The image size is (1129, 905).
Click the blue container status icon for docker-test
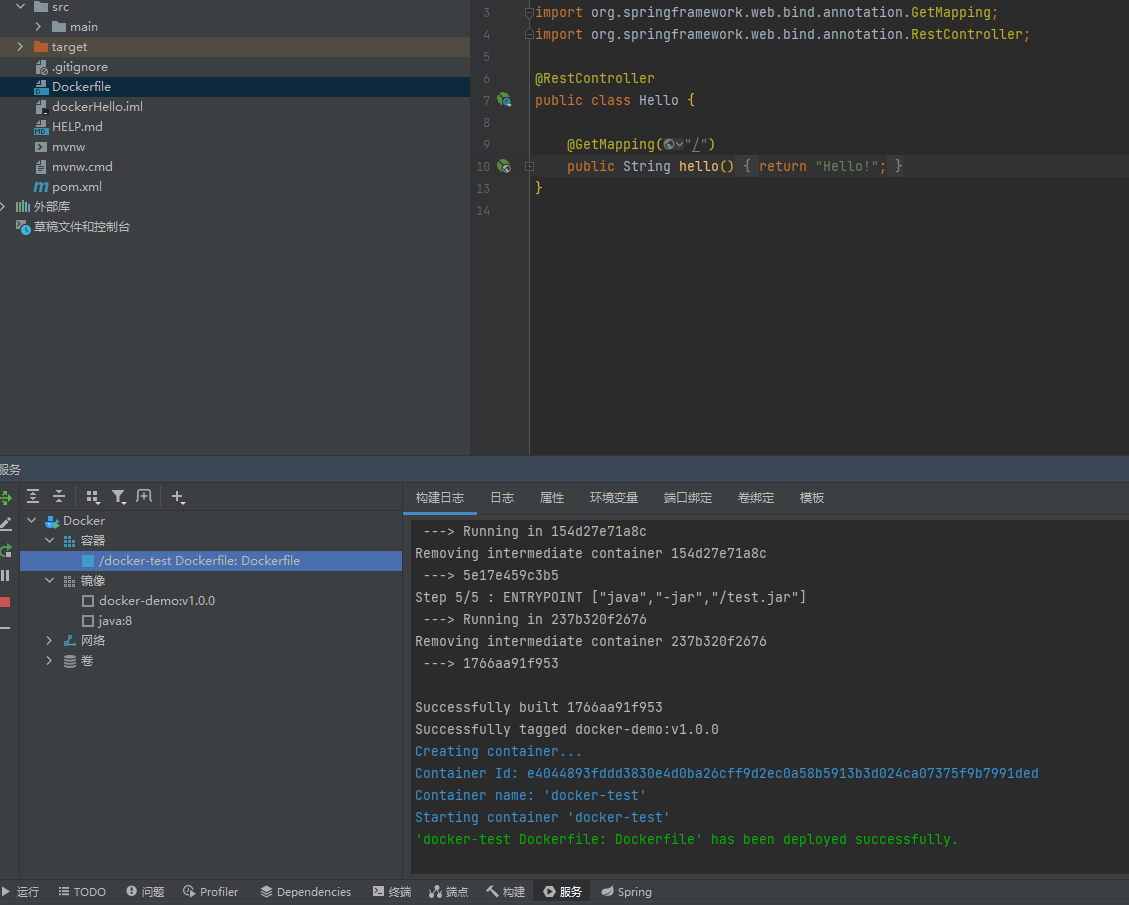88,561
